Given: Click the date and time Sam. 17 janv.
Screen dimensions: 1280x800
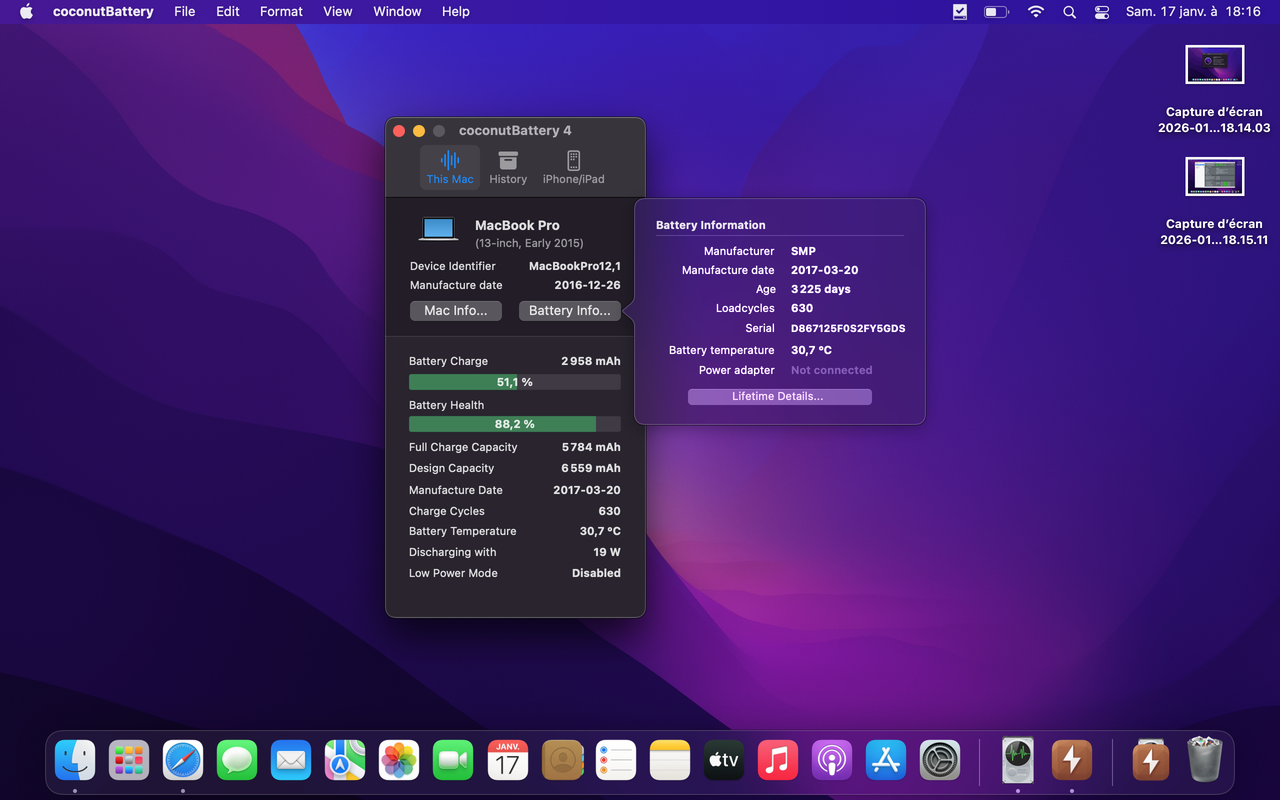Looking at the screenshot, I should [1193, 12].
